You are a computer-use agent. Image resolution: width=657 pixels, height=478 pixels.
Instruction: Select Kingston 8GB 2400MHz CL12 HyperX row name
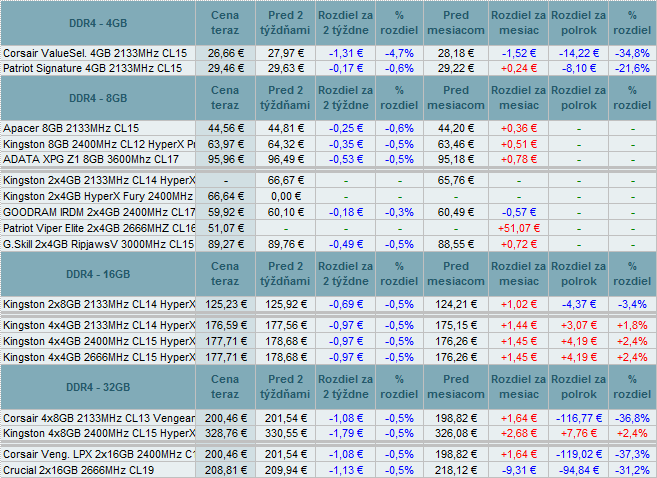click(x=99, y=144)
